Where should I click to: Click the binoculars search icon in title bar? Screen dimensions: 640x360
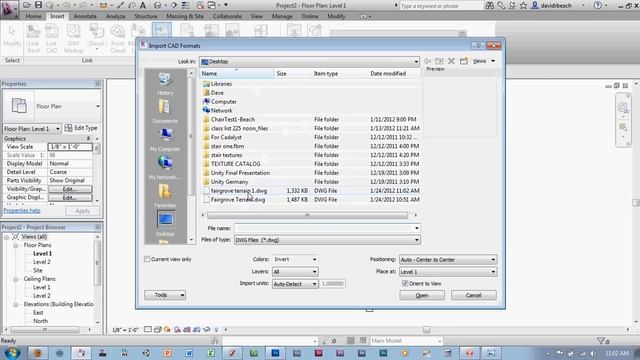[489, 6]
